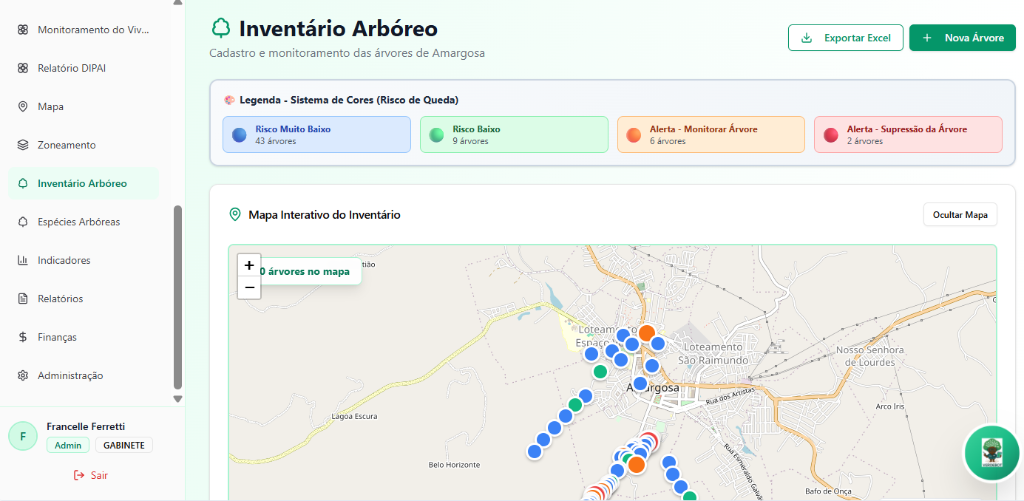
Task: Zoom in the map with plus button
Action: [x=249, y=265]
